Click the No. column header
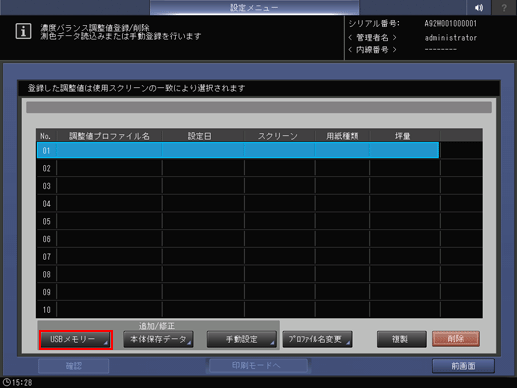 click(x=46, y=136)
